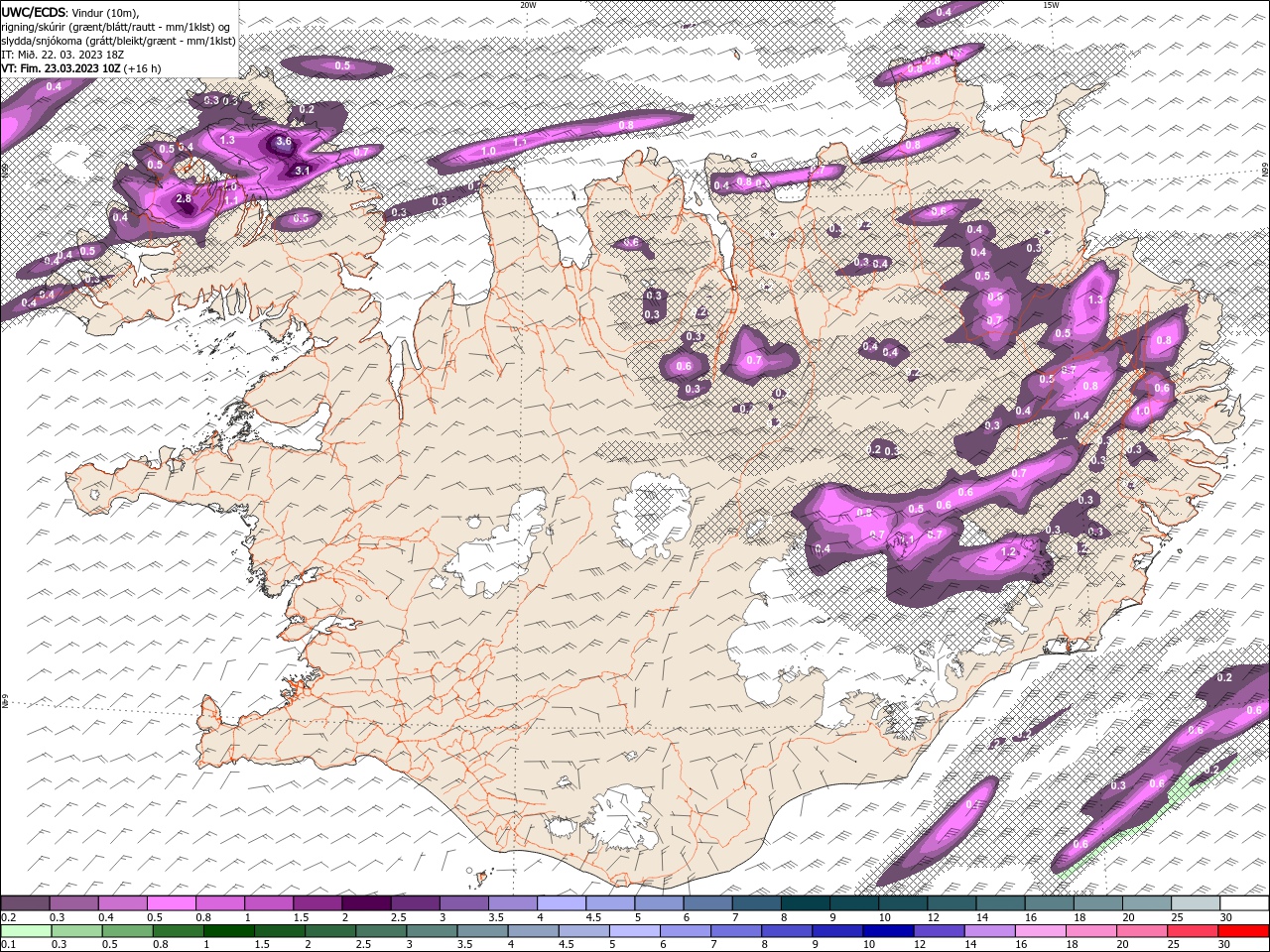This screenshot has height=952, width=1270.
Task: Select the pink-red 25 rain legend swatch
Action: pyautogui.click(x=1192, y=930)
